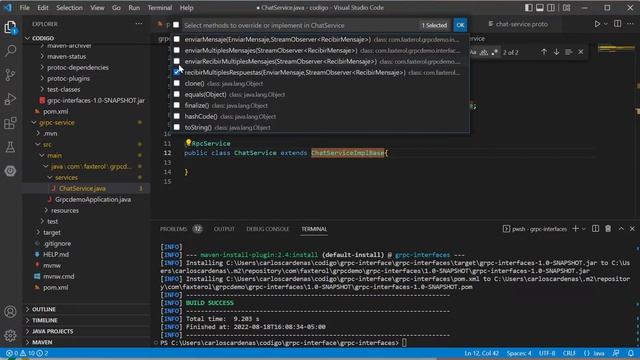Open the Extensions view
Viewport: 640px width, 360px height.
pyautogui.click(x=10, y=123)
